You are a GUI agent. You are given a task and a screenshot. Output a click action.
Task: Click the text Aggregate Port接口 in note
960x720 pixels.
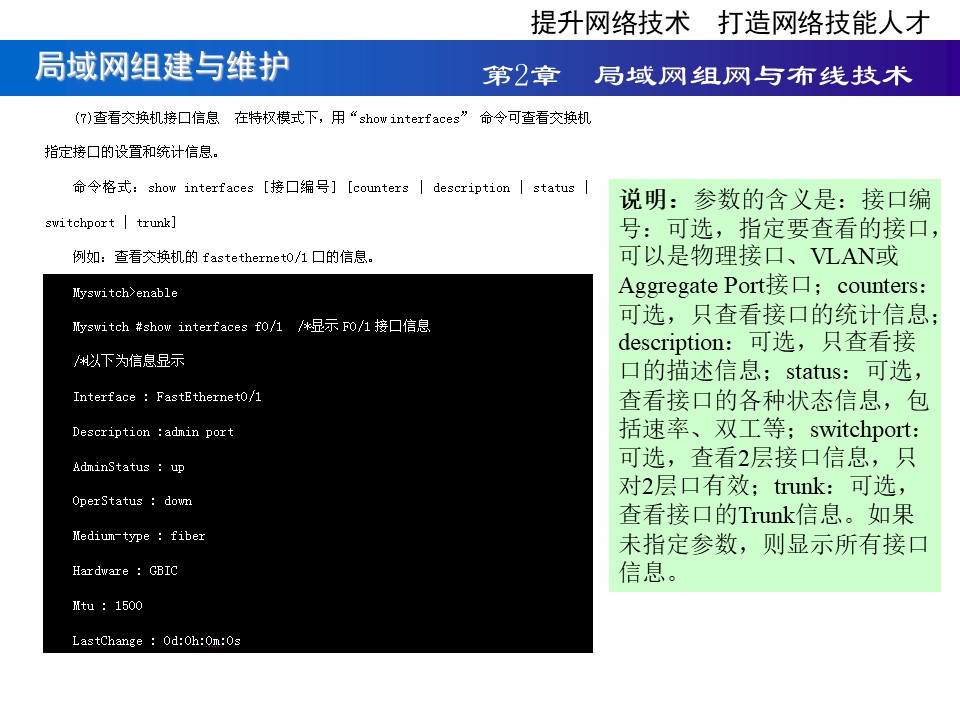tap(714, 285)
